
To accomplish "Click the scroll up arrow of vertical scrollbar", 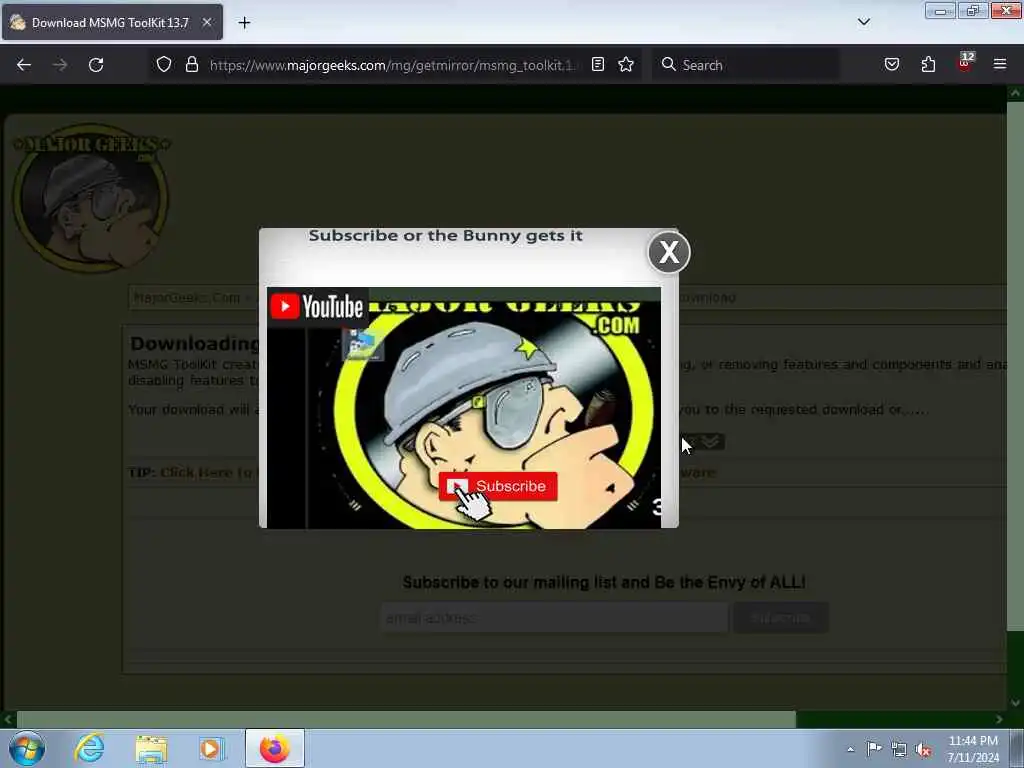I will click(x=1015, y=93).
